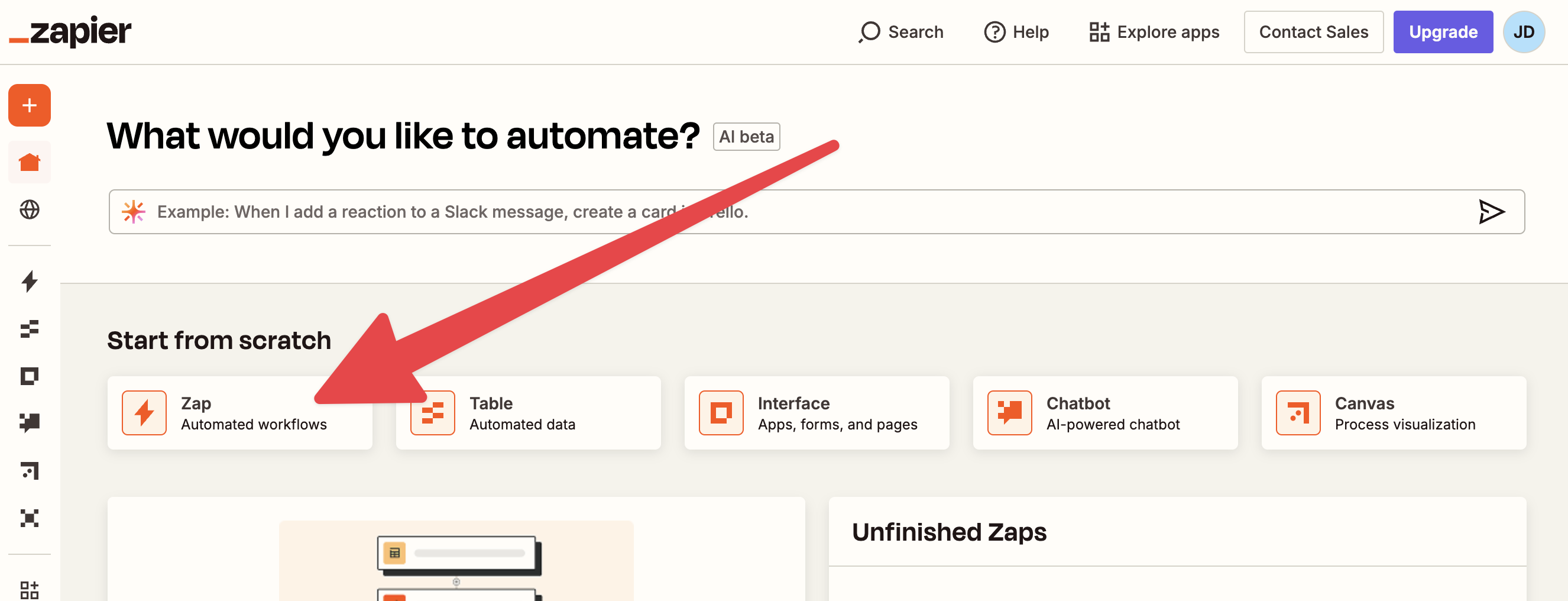Open Tables icon in sidebar
The width and height of the screenshot is (1568, 601).
coord(29,329)
